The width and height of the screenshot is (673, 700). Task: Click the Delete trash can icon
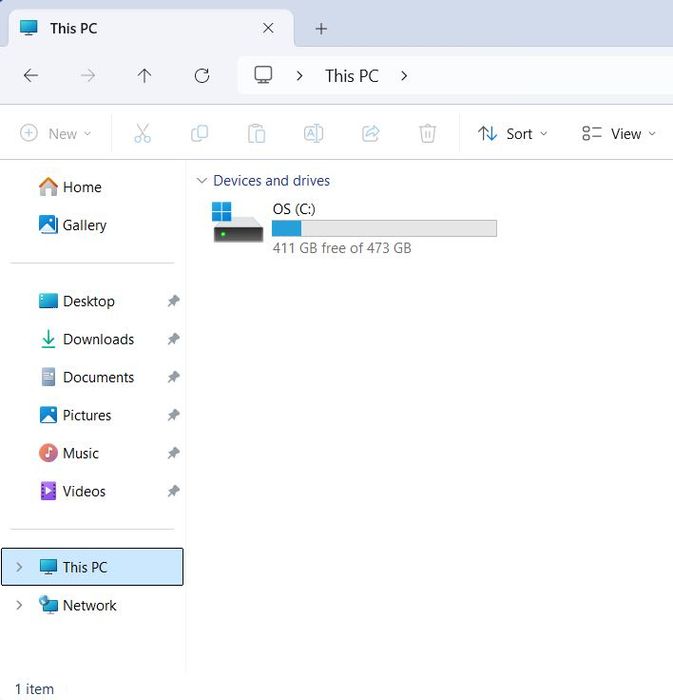click(x=427, y=133)
